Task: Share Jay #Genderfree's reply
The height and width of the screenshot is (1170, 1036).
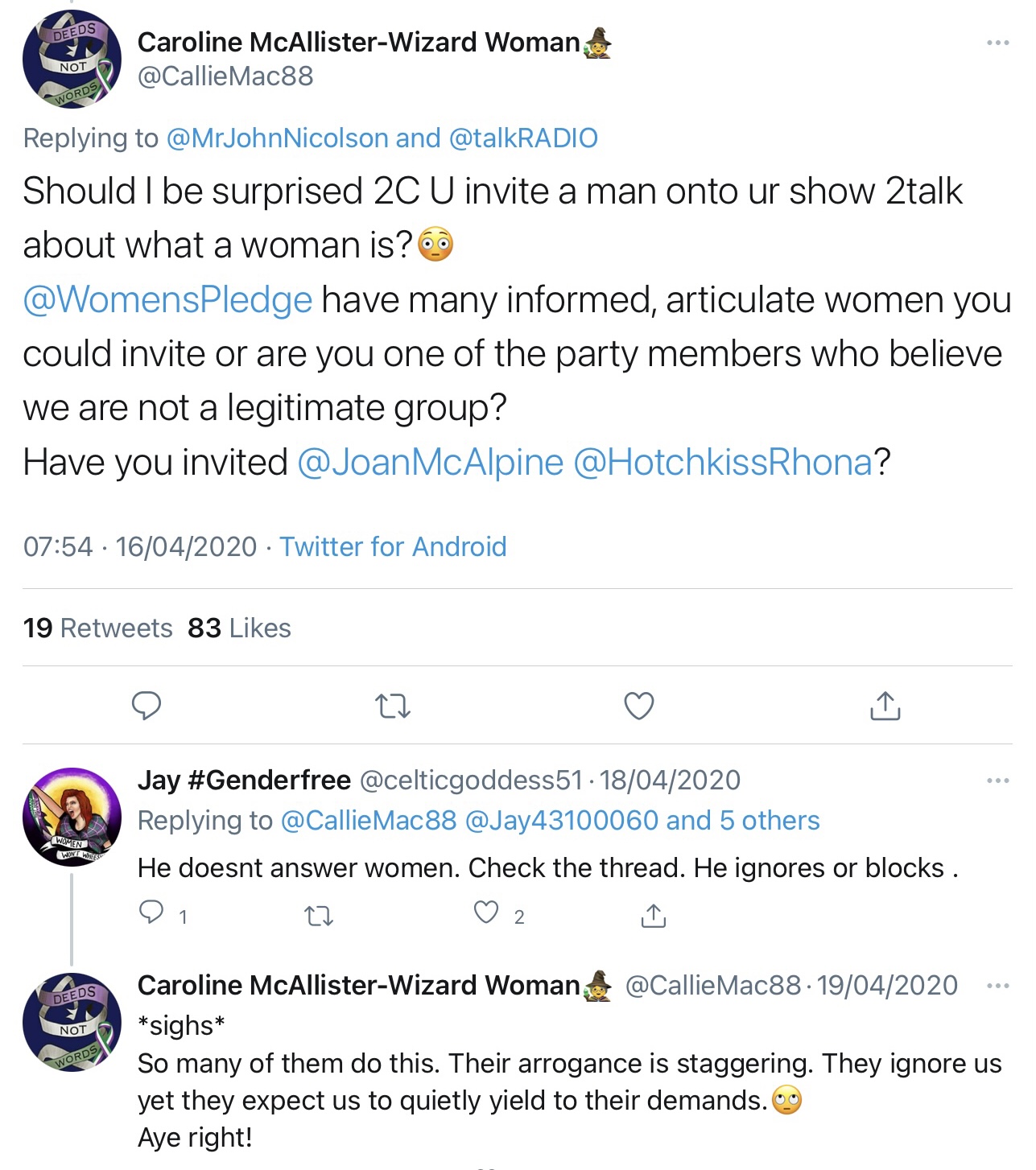Action: [x=653, y=915]
